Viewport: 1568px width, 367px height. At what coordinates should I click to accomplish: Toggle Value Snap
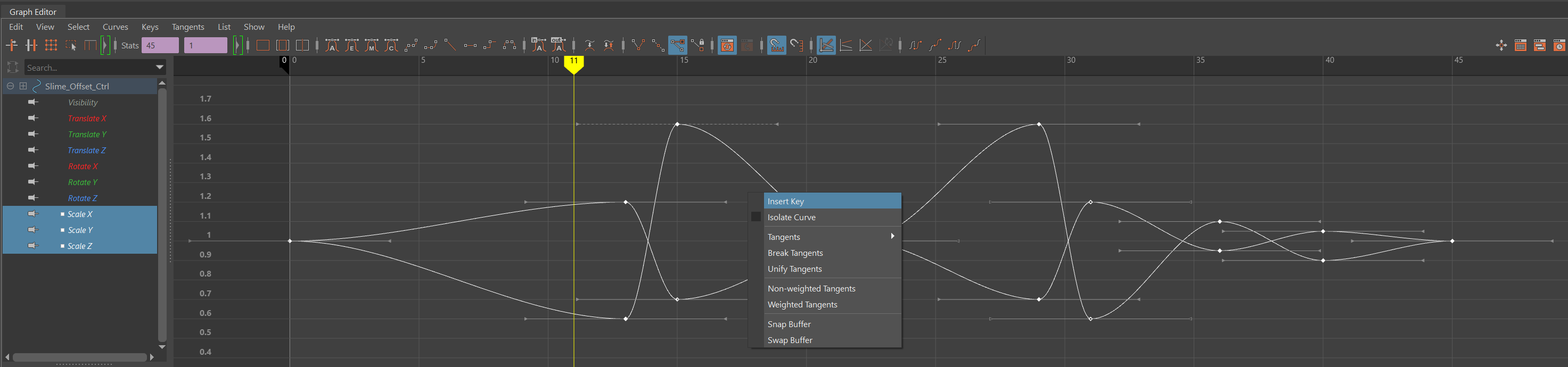click(796, 45)
